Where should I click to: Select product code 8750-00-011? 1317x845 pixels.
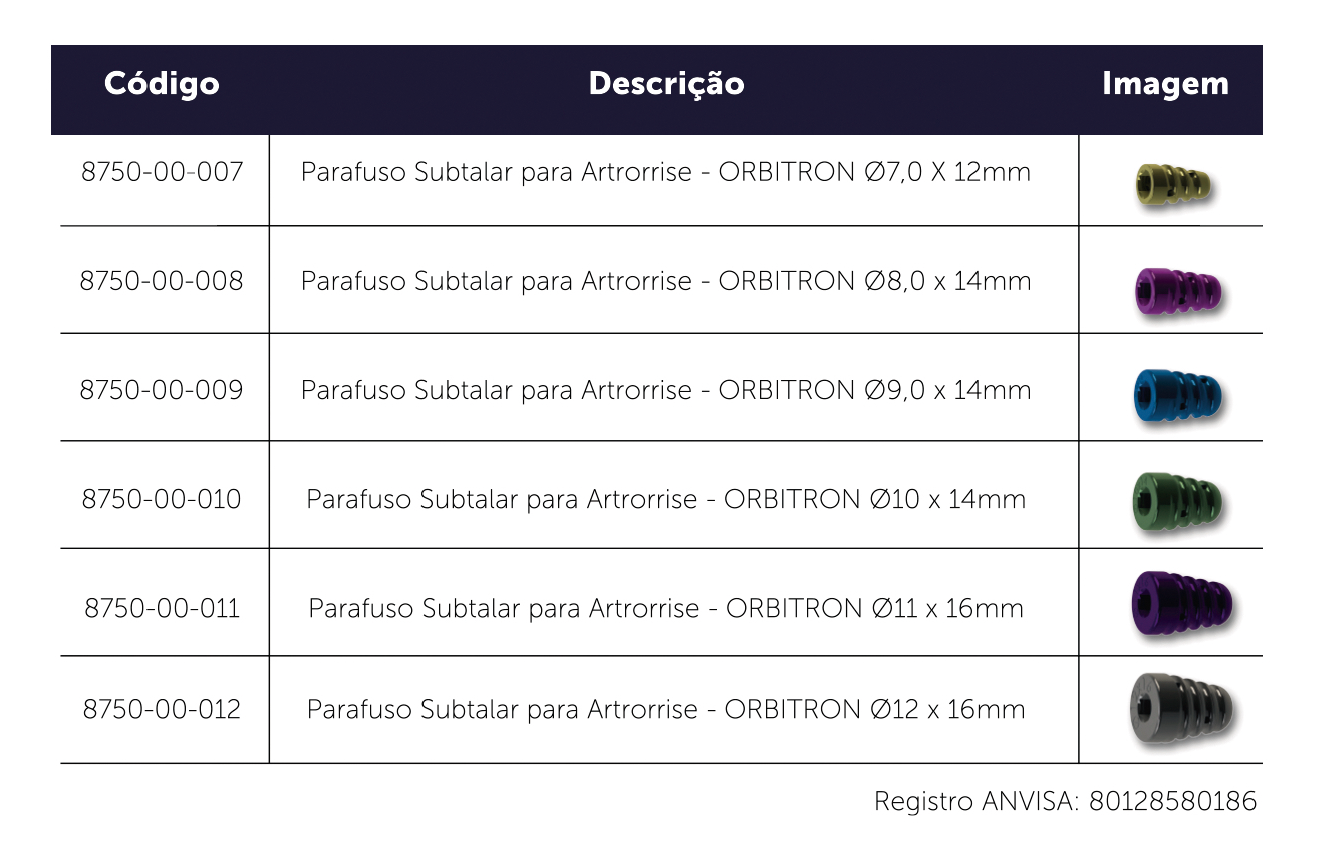click(162, 608)
